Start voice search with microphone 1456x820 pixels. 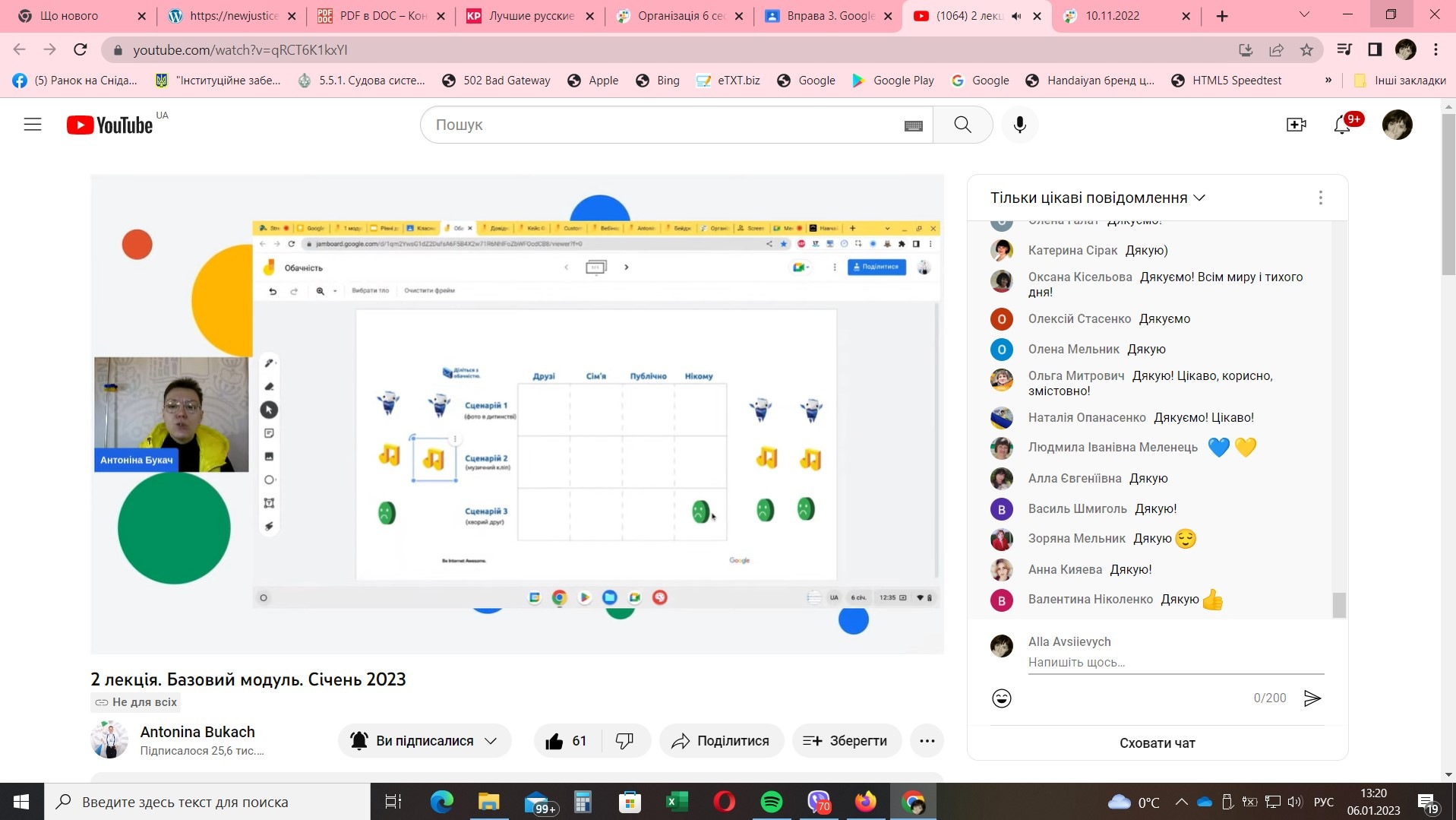coord(1019,125)
